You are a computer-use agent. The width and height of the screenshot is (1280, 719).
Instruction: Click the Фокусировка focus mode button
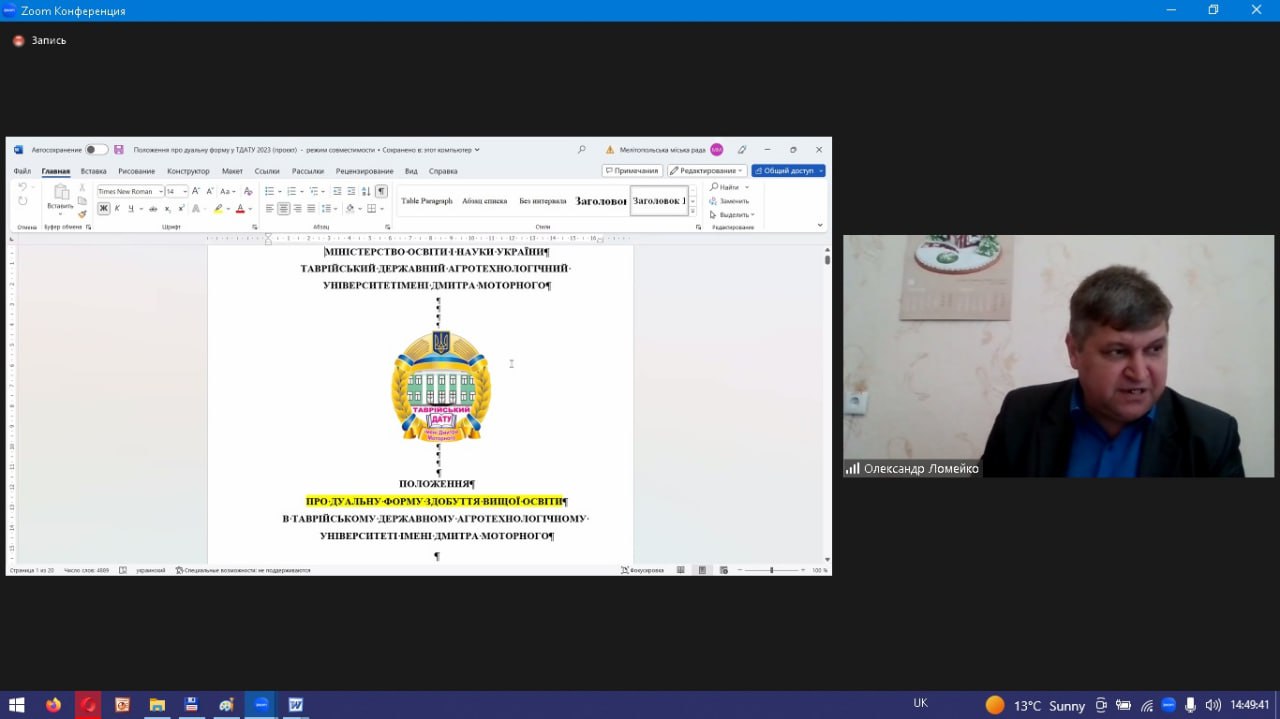point(643,570)
